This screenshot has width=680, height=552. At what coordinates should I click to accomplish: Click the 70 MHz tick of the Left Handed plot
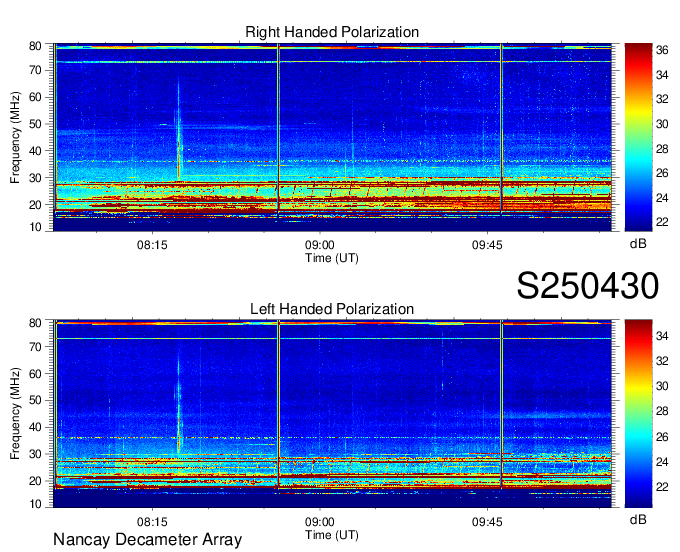[x=35, y=346]
